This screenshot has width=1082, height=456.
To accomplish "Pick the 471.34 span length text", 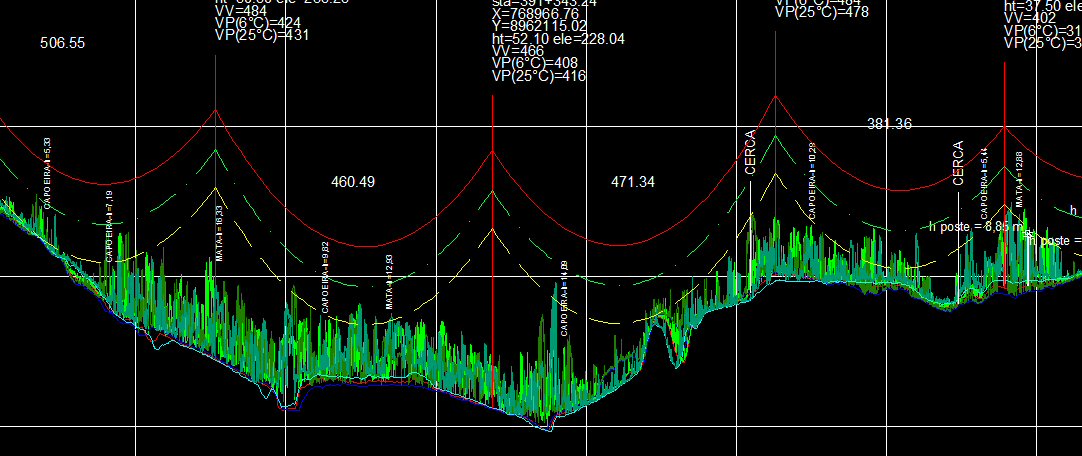I will click(x=633, y=182).
